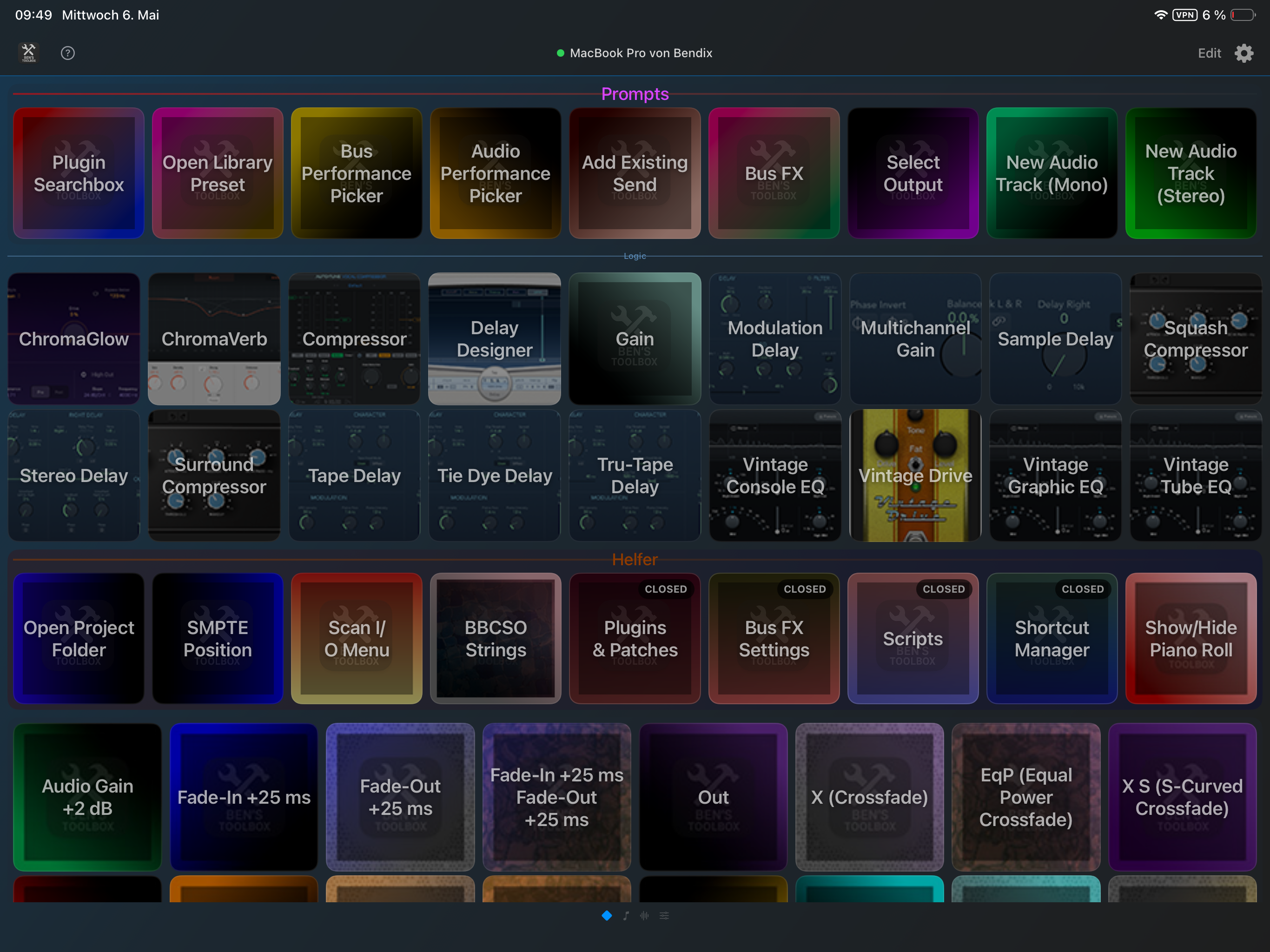Image resolution: width=1270 pixels, height=952 pixels.
Task: Switch to the music note page tab
Action: pyautogui.click(x=626, y=915)
